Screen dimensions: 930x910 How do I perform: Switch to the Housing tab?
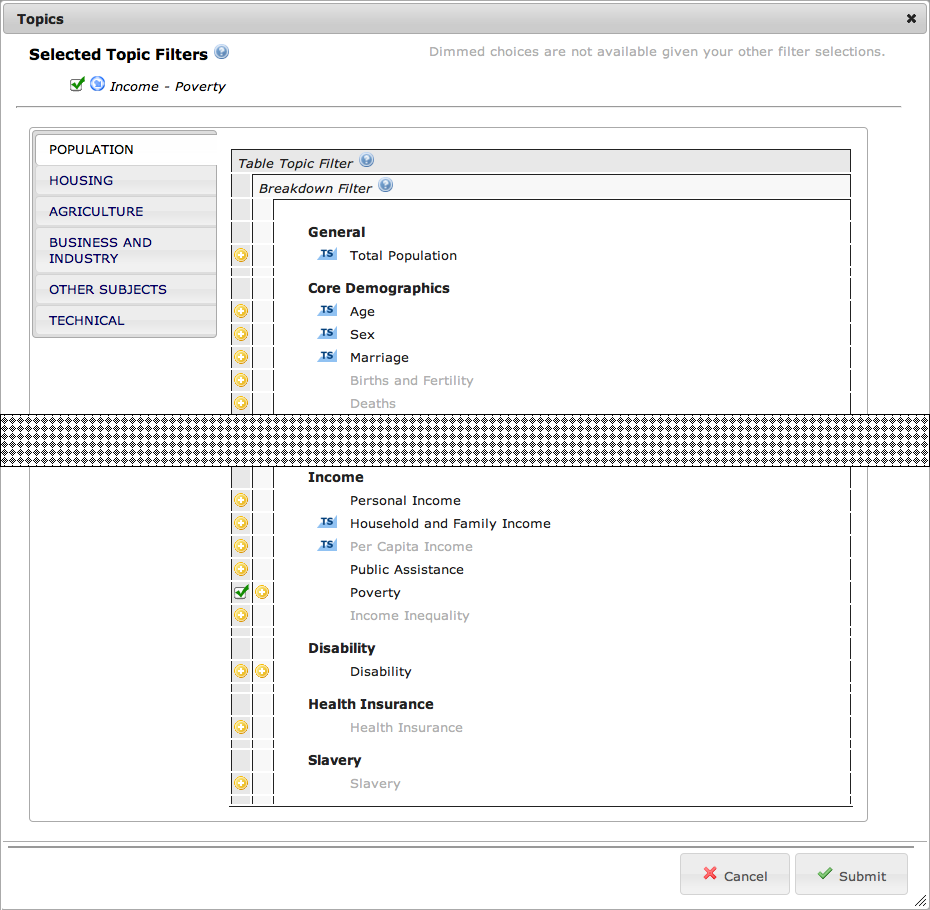81,181
